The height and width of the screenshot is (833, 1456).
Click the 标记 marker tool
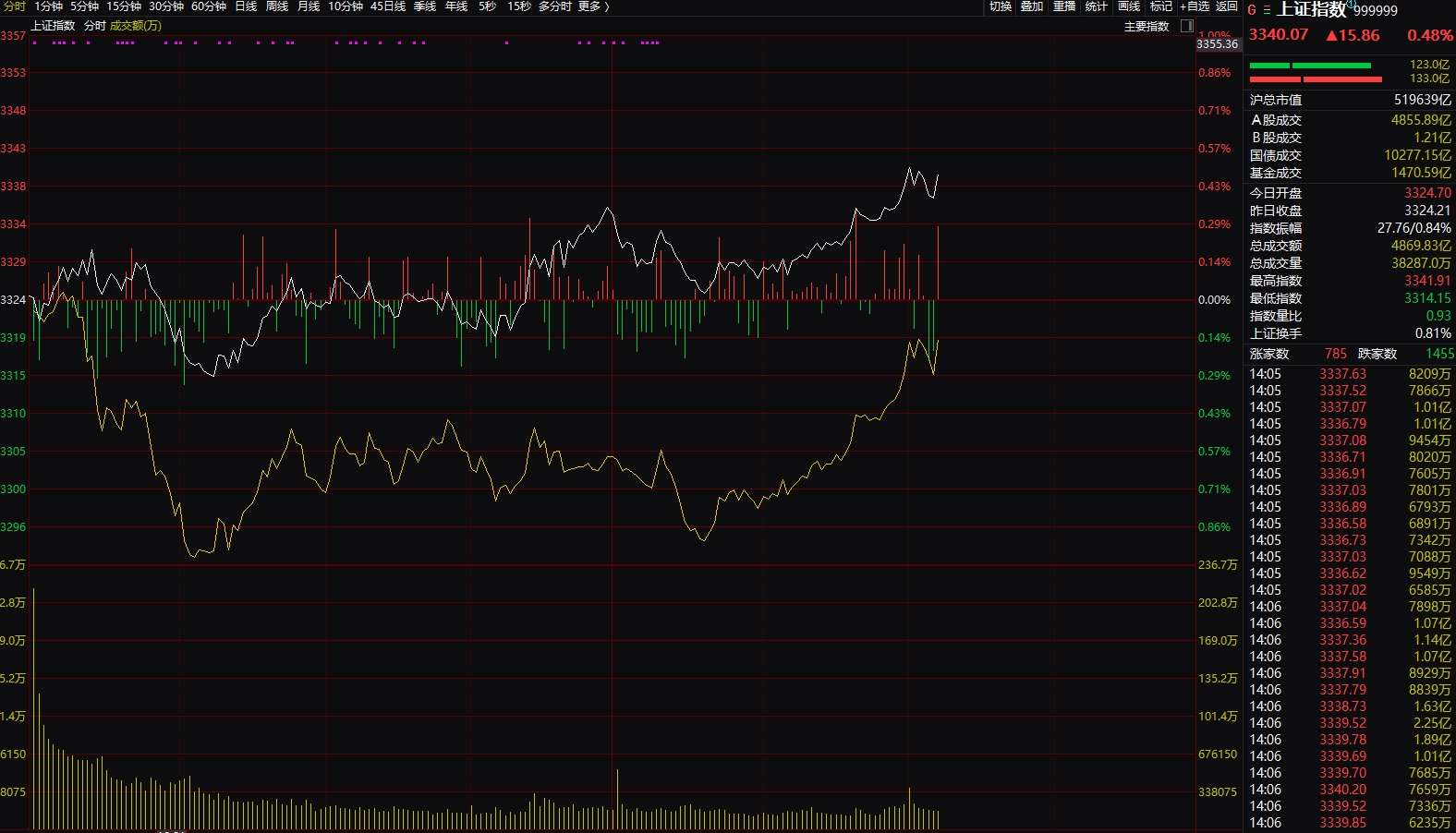click(1160, 6)
